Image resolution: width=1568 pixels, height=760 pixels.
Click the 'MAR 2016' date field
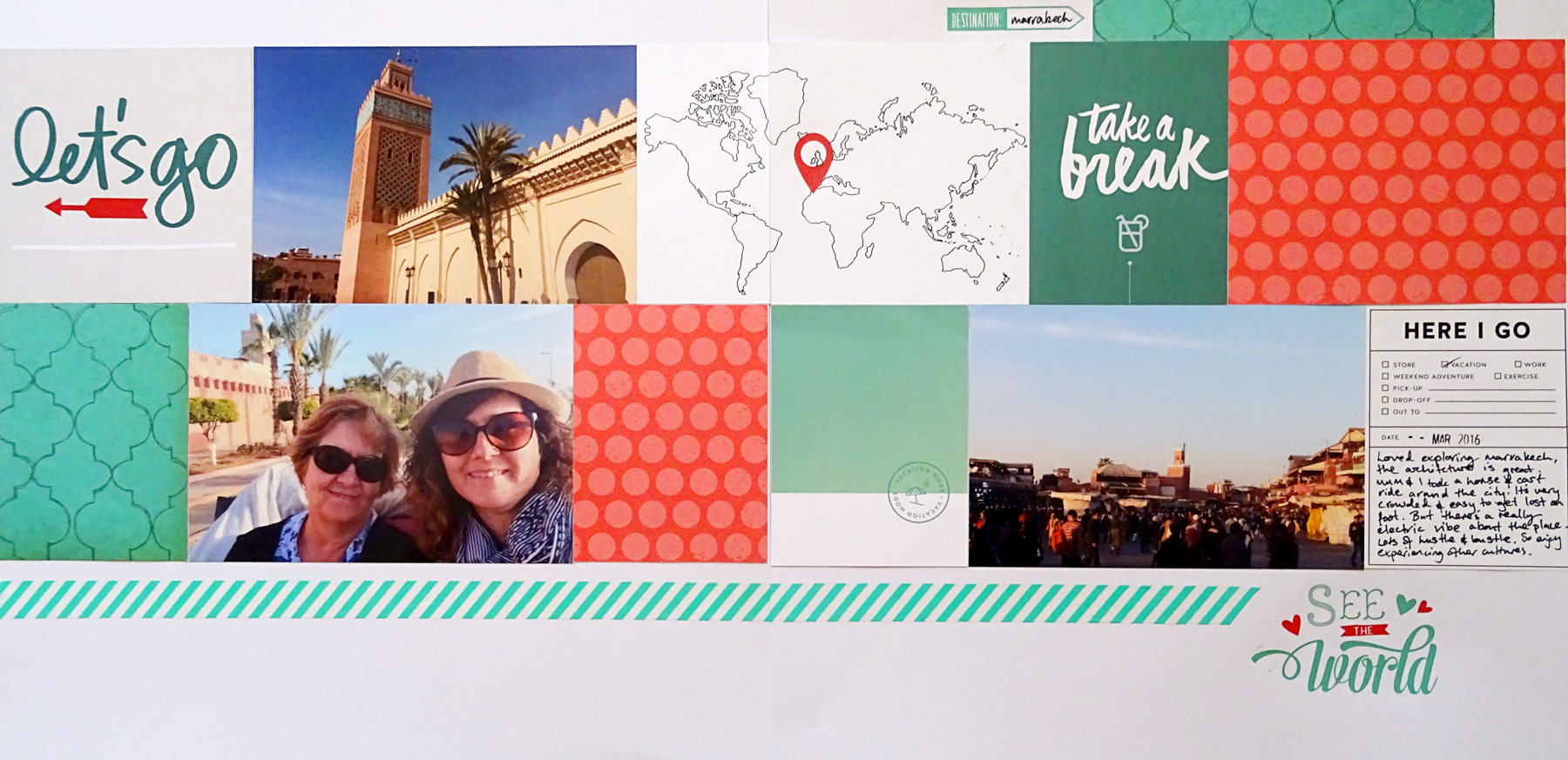point(1456,440)
